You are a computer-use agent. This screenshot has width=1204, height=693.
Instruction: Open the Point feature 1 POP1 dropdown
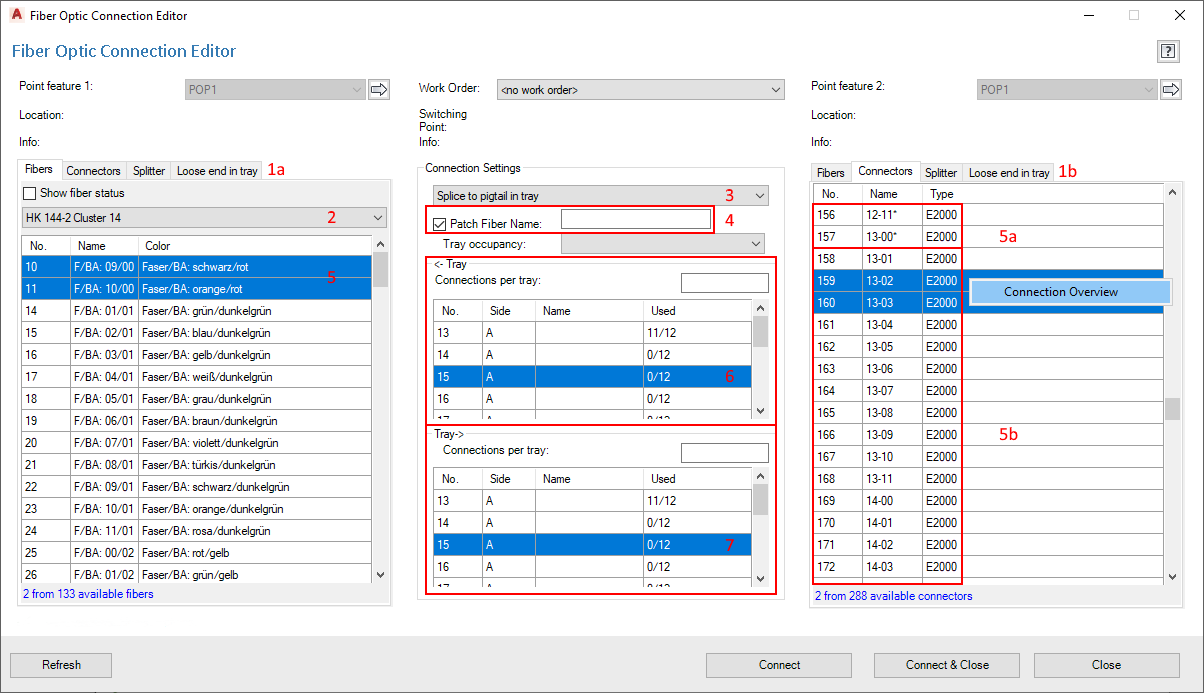point(275,90)
